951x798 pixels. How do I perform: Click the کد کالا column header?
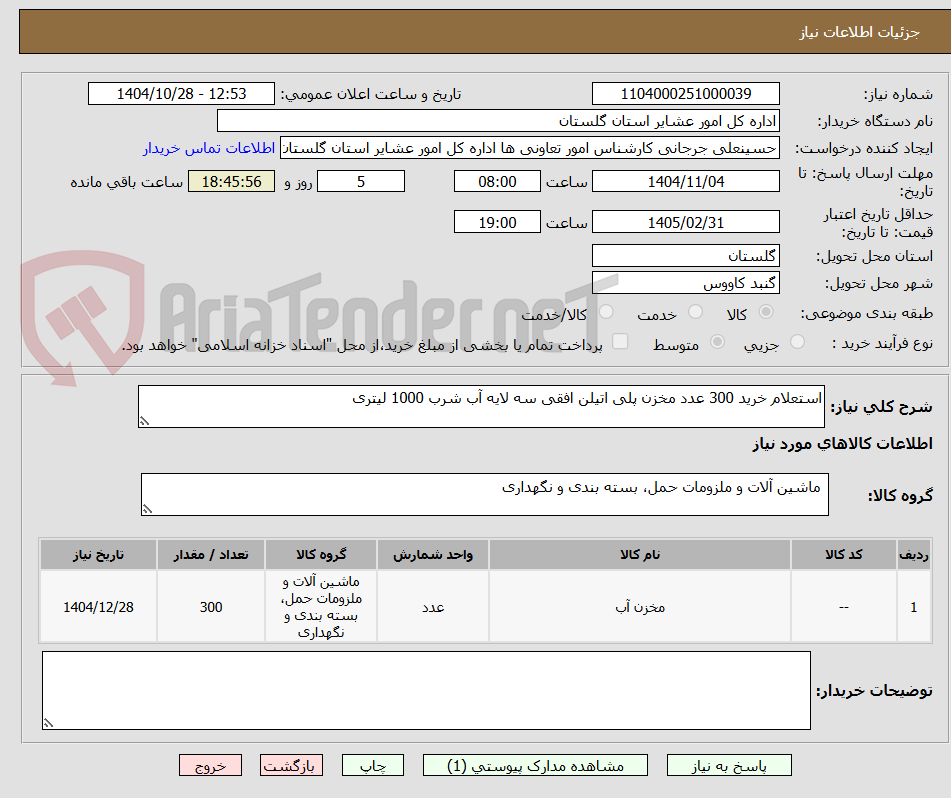tap(844, 555)
